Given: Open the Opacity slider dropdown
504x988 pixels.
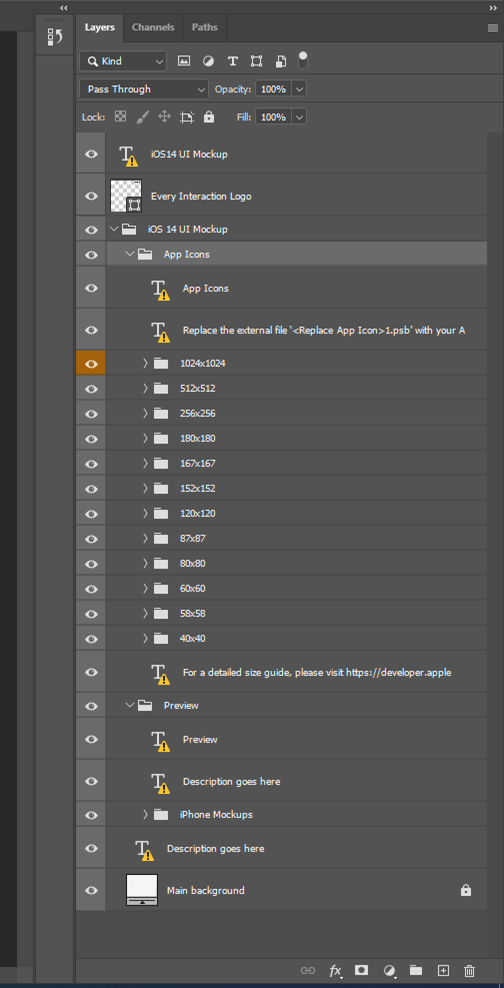Looking at the screenshot, I should tap(299, 89).
